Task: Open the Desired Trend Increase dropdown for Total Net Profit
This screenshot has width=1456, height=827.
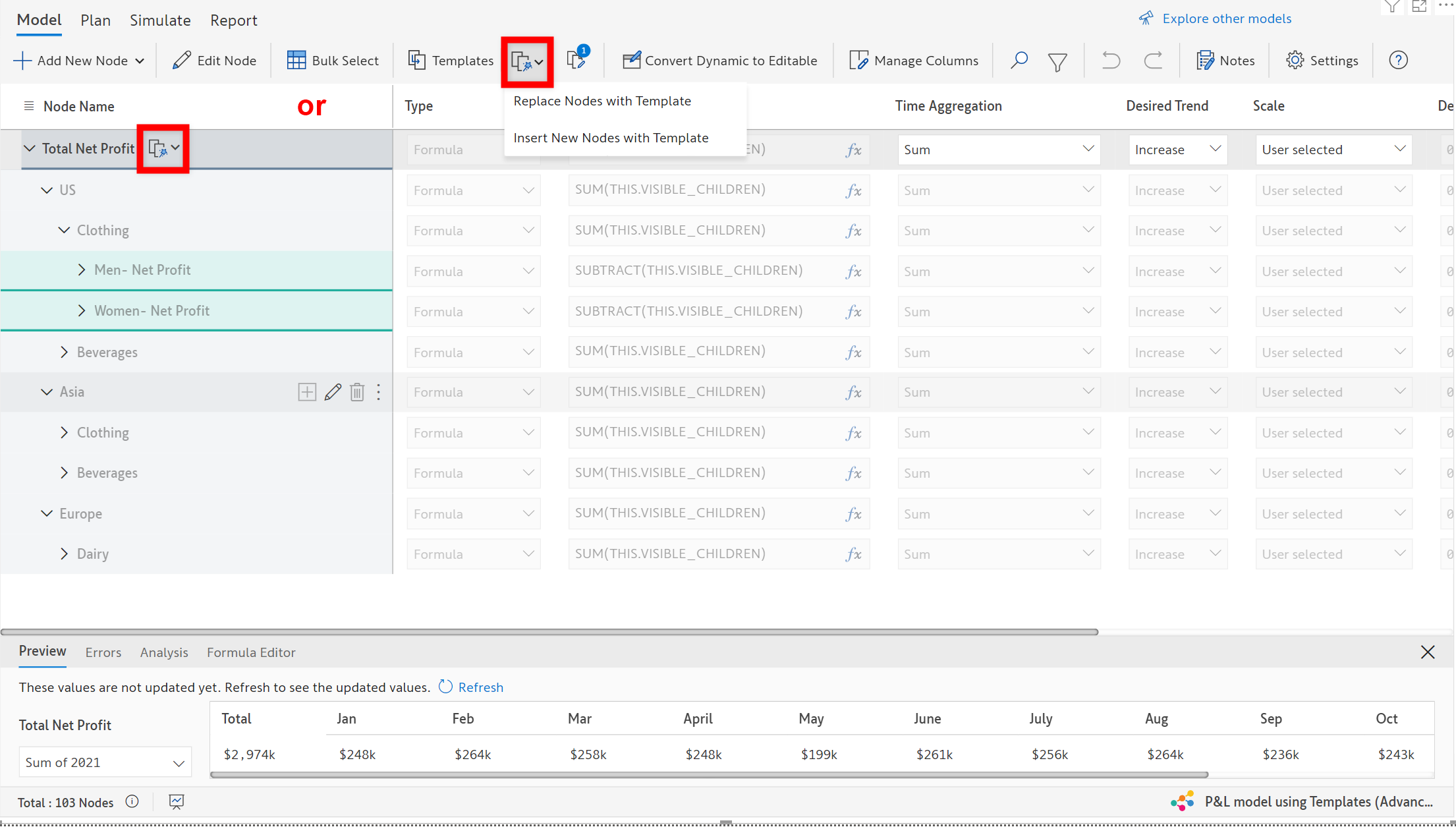Action: click(x=1177, y=150)
